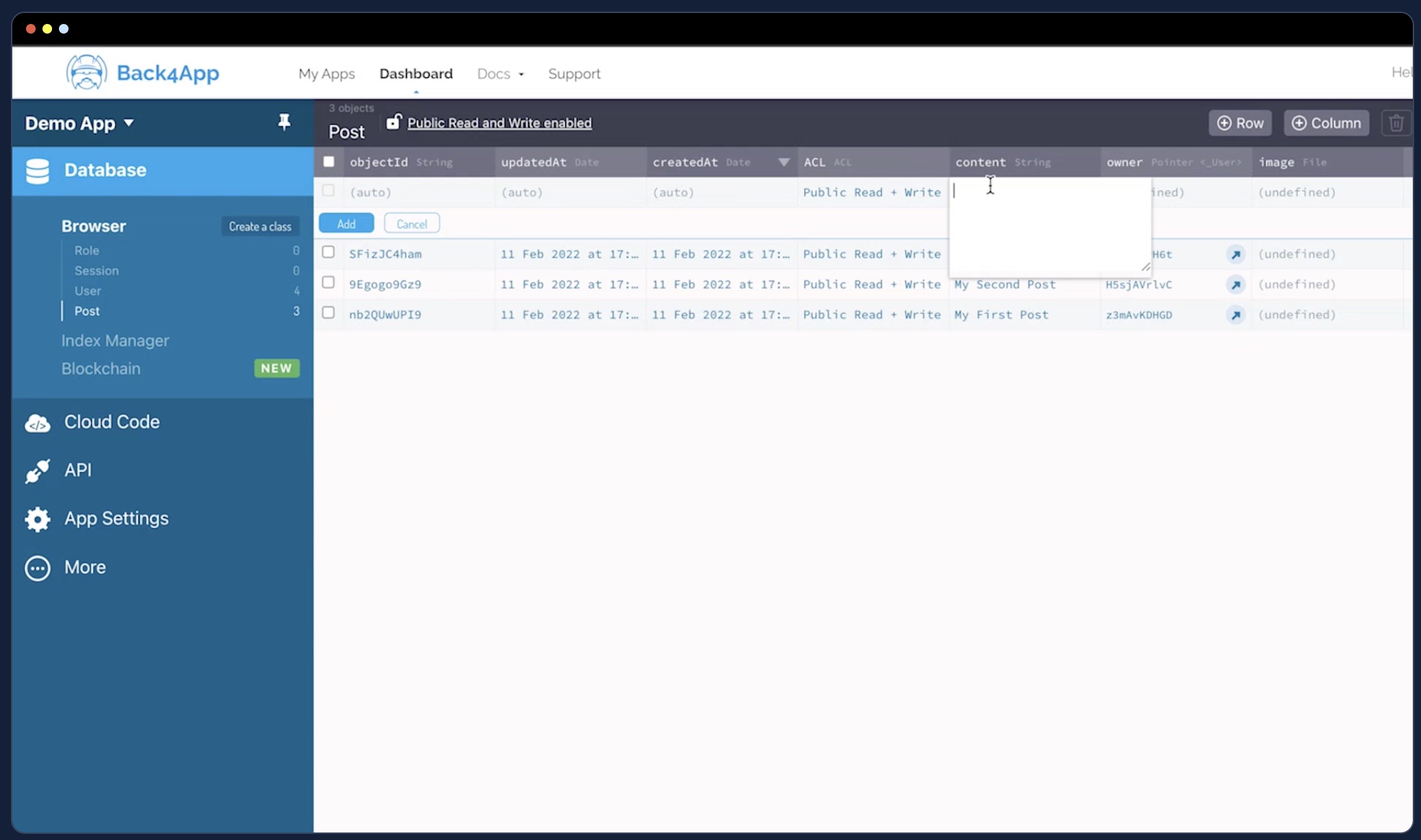Click the Database icon in sidebar

tap(37, 170)
